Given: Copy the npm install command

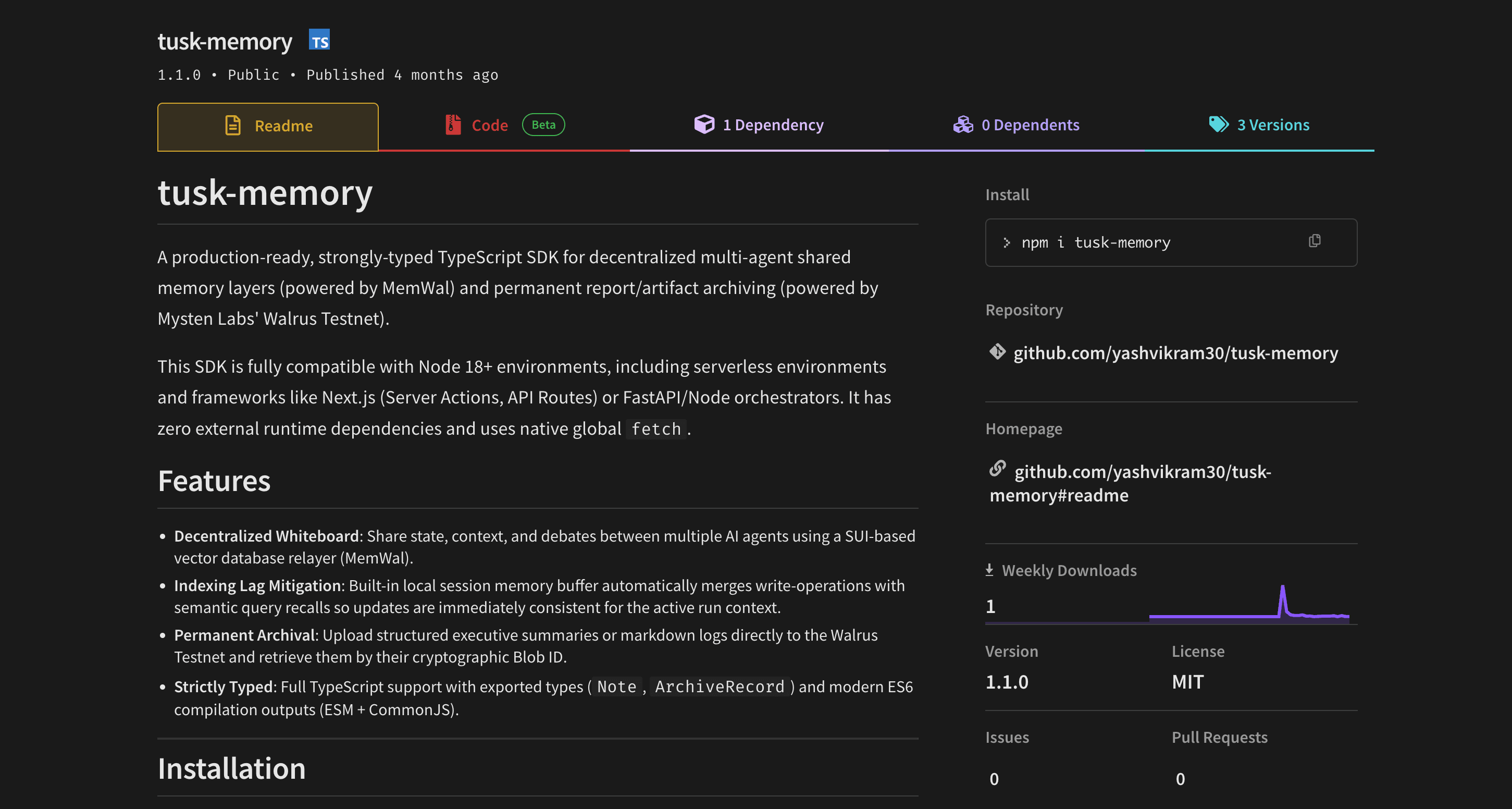Looking at the screenshot, I should (1314, 241).
